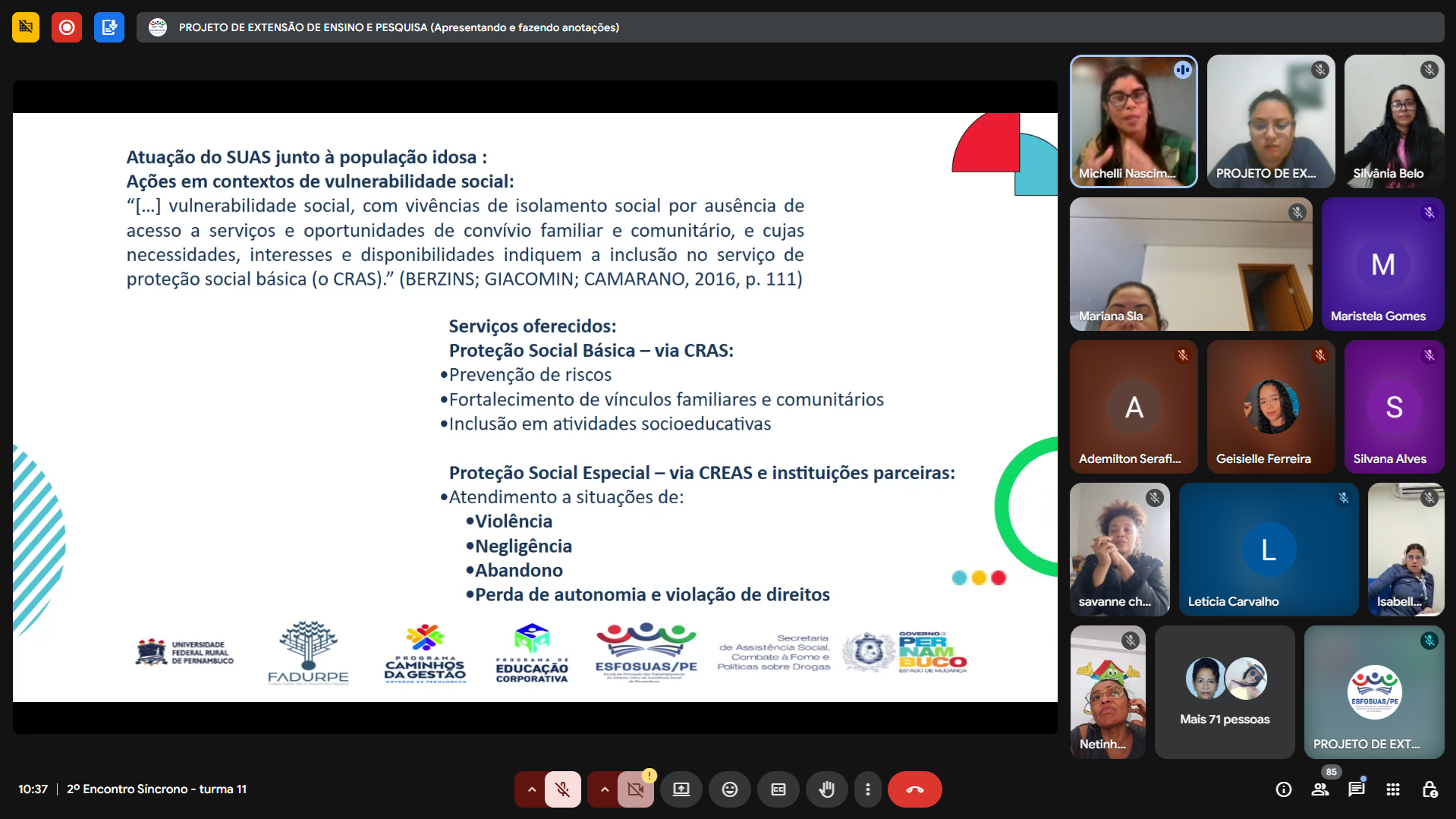Start screen sharing with present button
The height and width of the screenshot is (819, 1456).
coord(681,789)
